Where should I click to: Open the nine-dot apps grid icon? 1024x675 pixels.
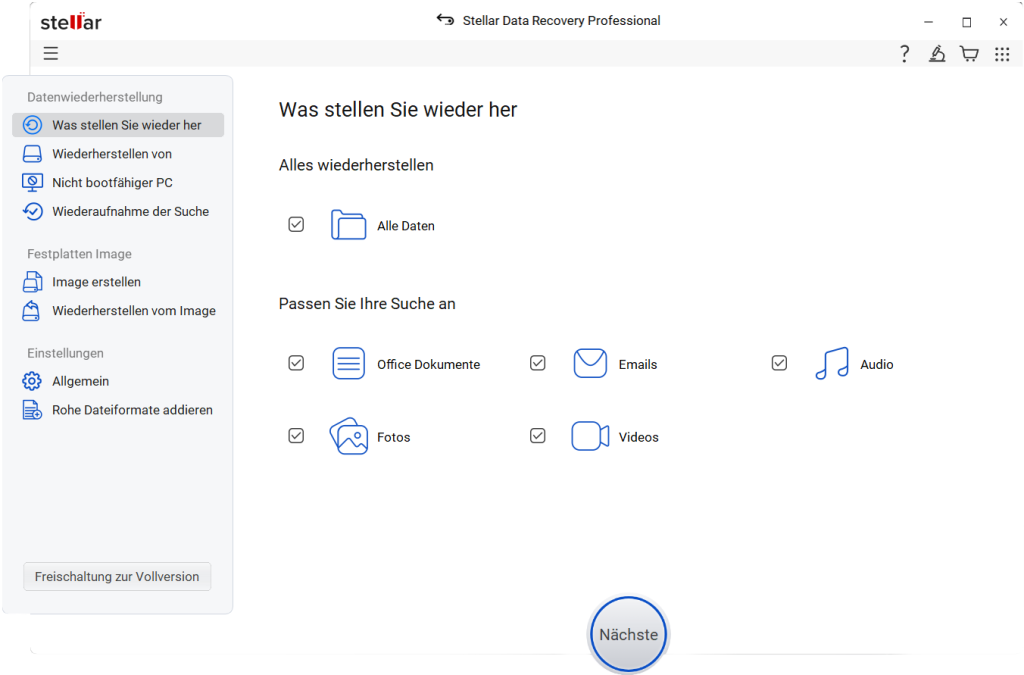tap(1002, 54)
